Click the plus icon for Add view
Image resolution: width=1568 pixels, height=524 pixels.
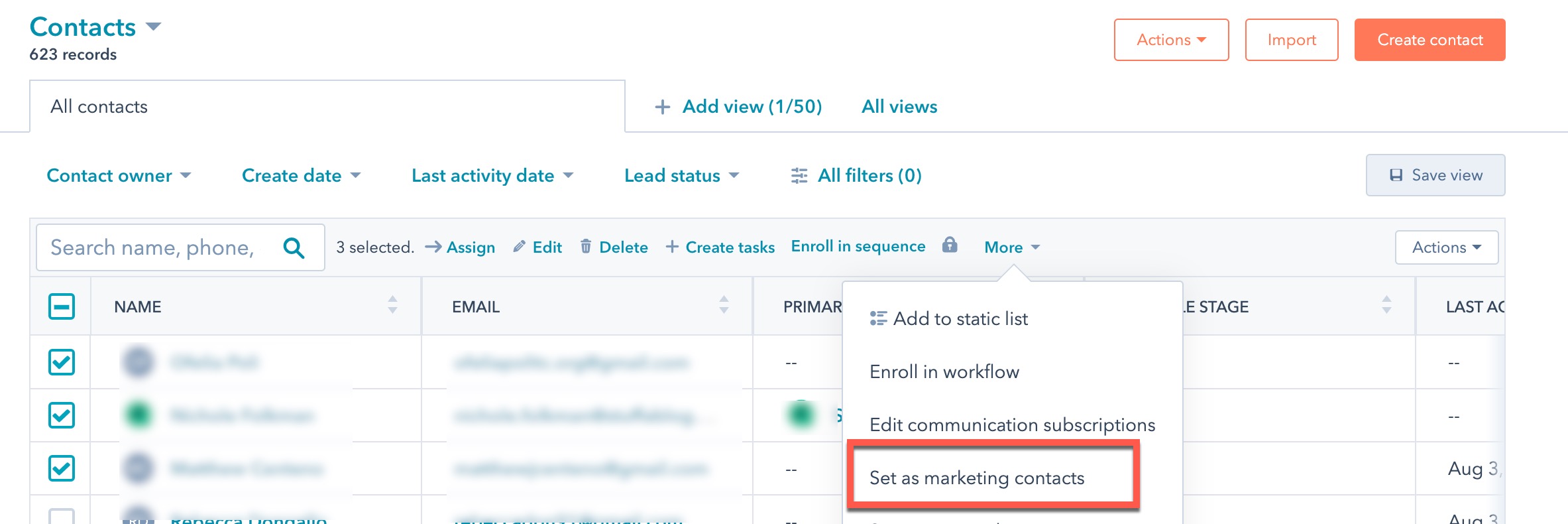662,107
